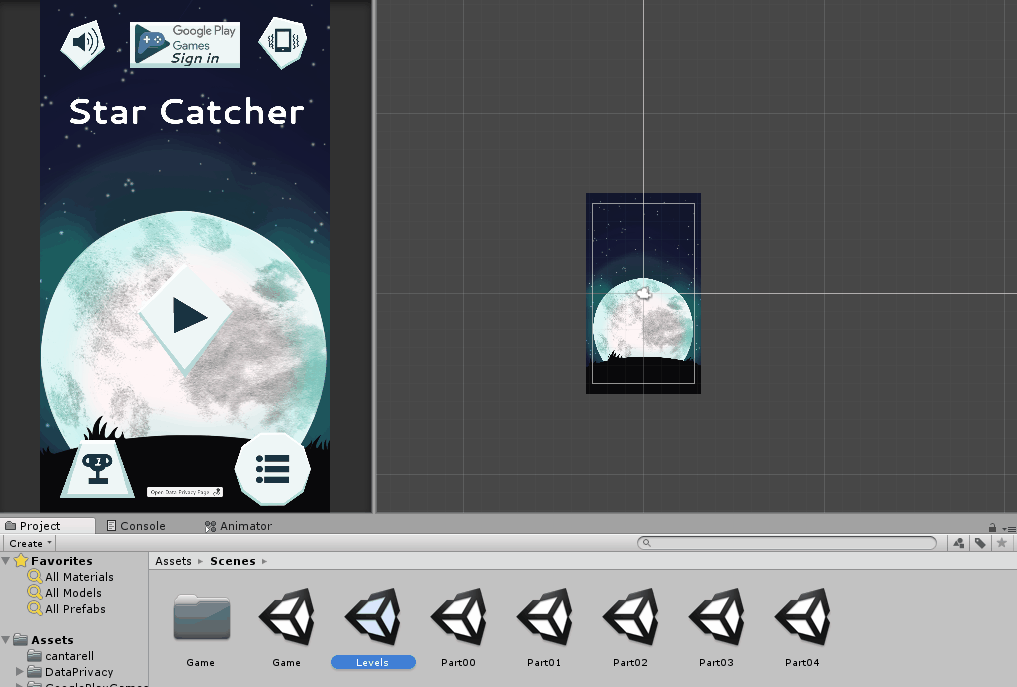1017x687 pixels.
Task: Select the Part03 scene asset icon
Action: click(x=717, y=616)
